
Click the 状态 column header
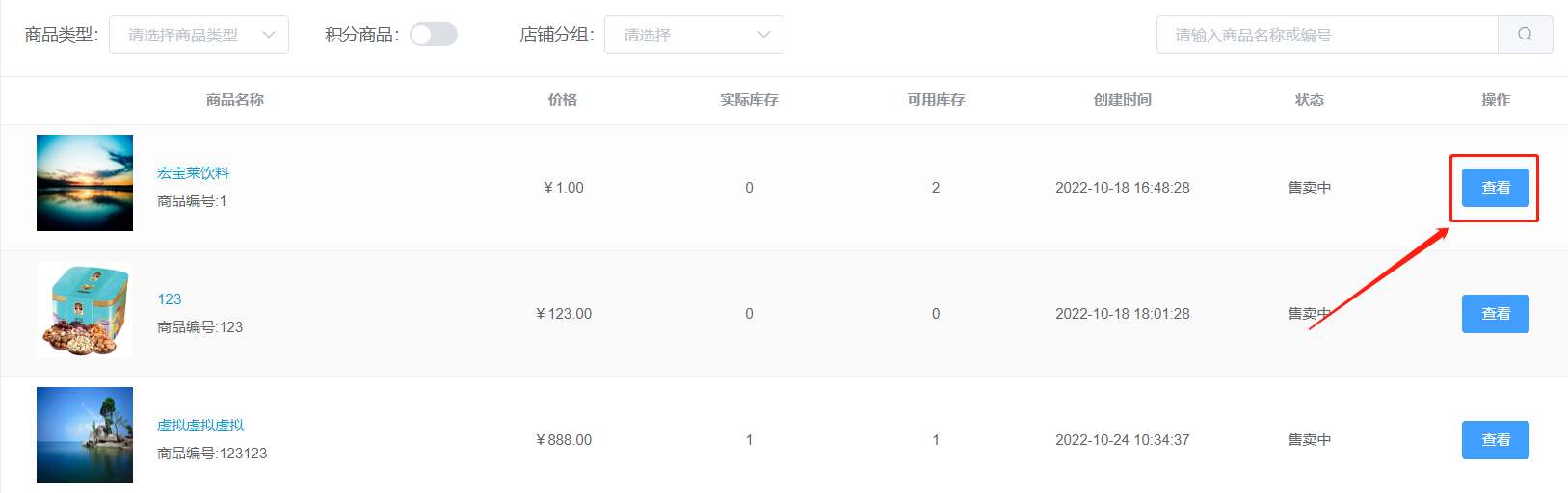1310,100
